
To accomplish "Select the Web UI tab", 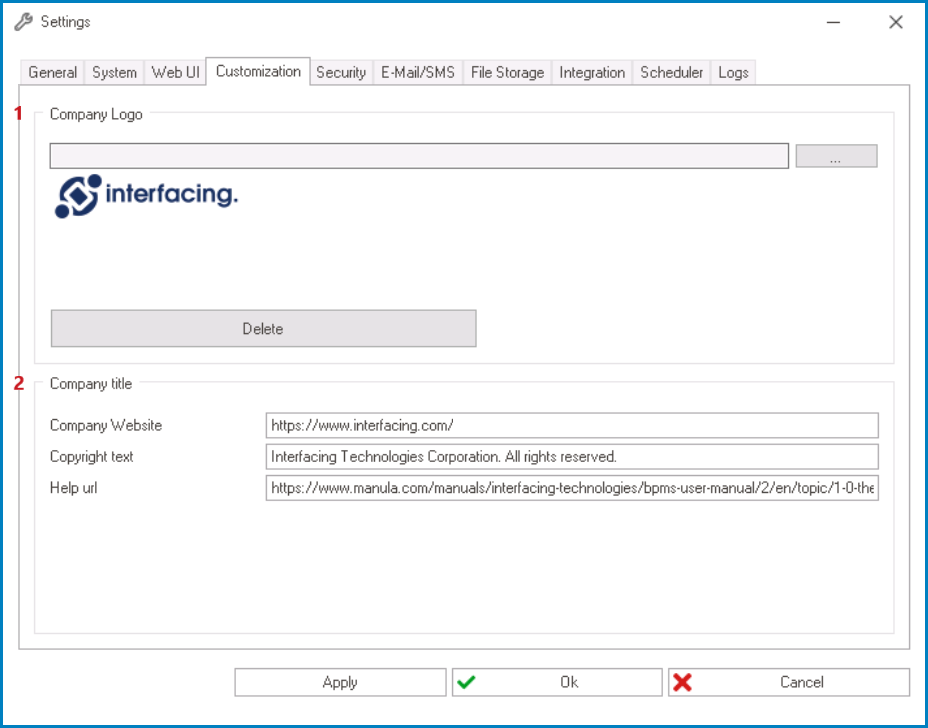I will (x=175, y=72).
